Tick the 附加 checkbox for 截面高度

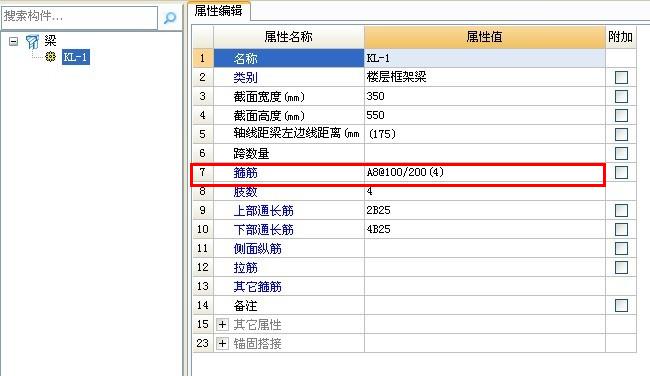621,115
